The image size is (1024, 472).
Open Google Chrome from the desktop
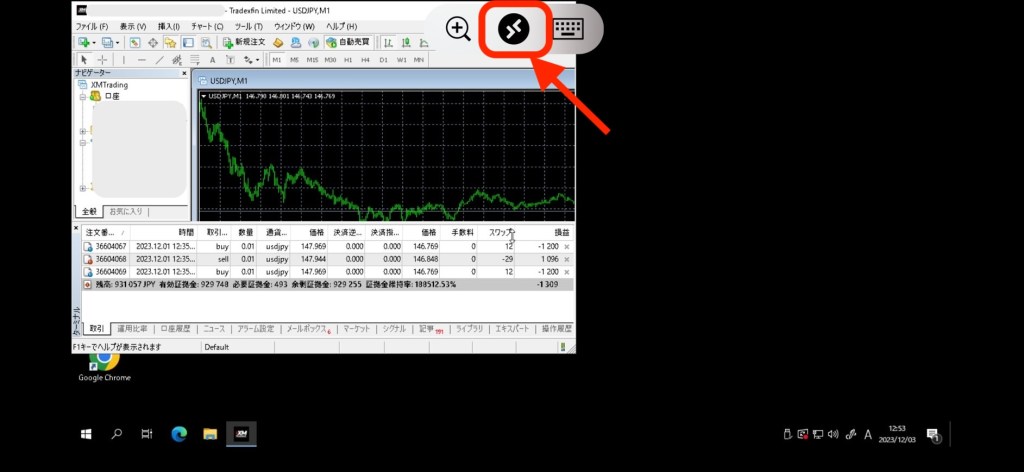click(104, 359)
